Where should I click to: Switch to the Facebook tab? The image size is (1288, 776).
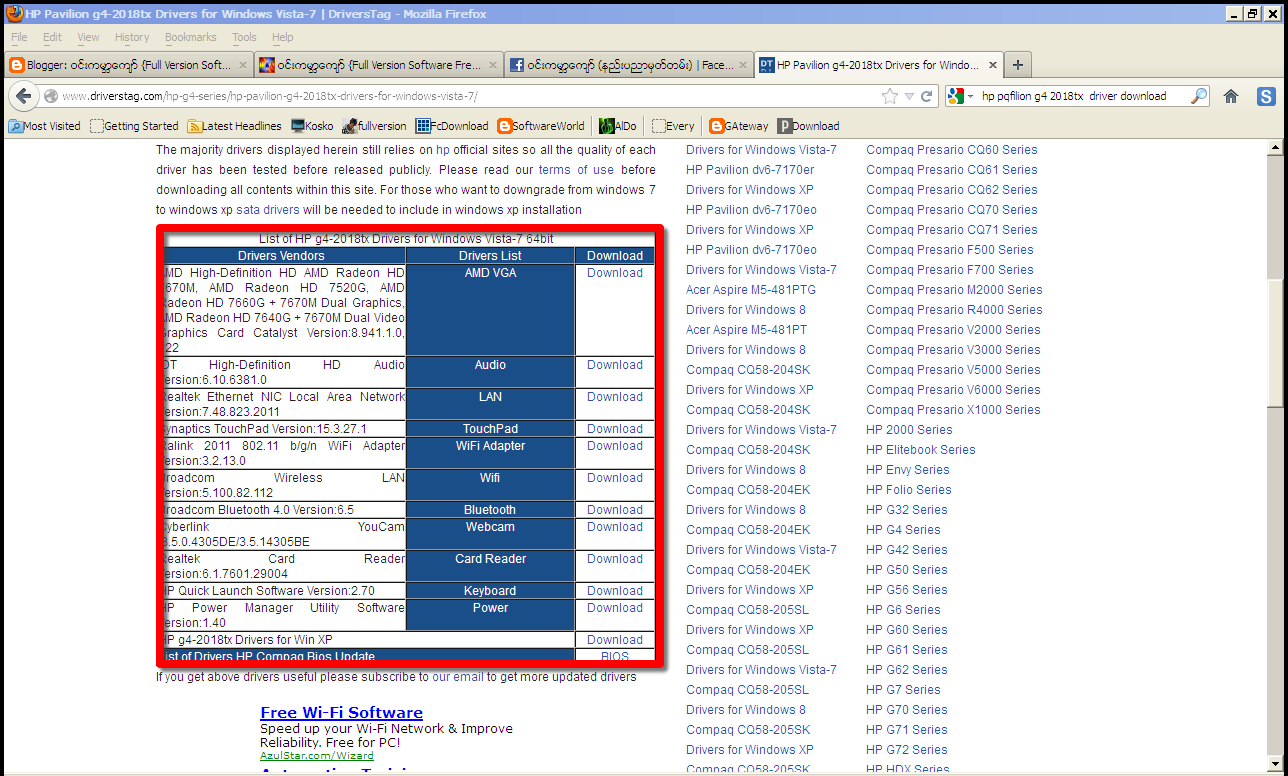pyautogui.click(x=628, y=65)
